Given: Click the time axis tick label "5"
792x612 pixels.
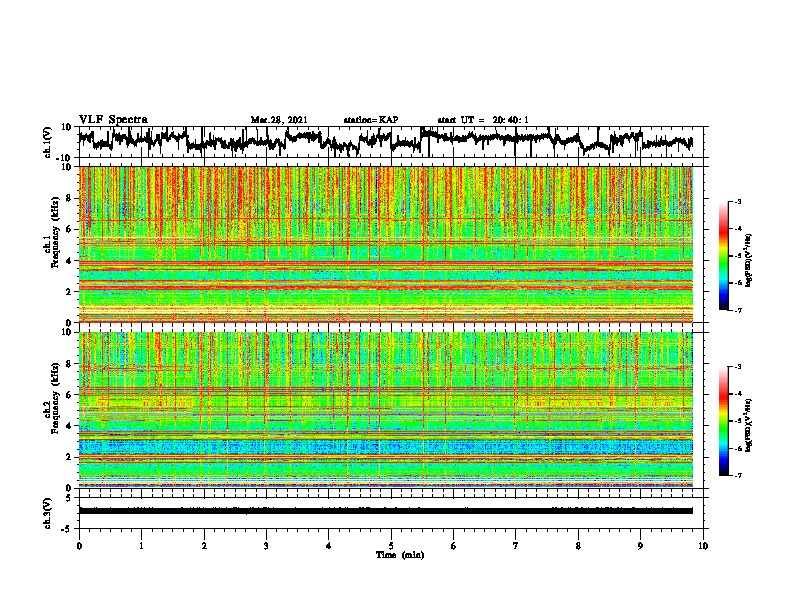Looking at the screenshot, I should [x=391, y=546].
